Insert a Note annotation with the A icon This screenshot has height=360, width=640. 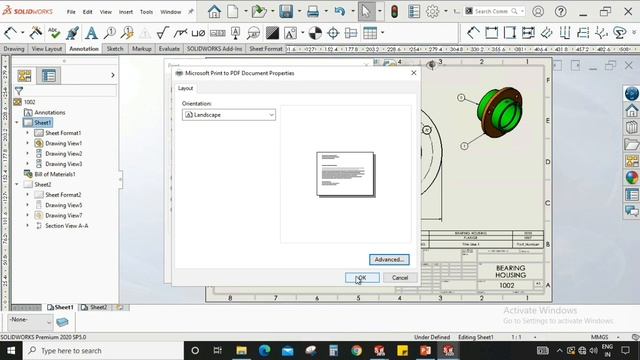pos(91,33)
